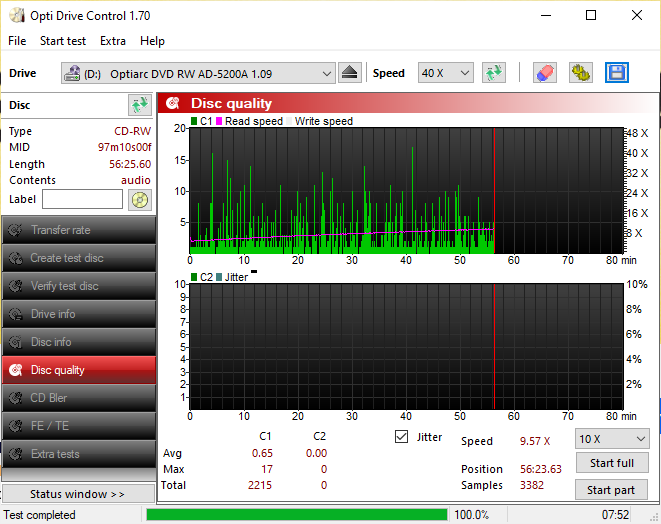This screenshot has height=524, width=661.
Task: Click the disc label CD icon
Action: [x=140, y=200]
